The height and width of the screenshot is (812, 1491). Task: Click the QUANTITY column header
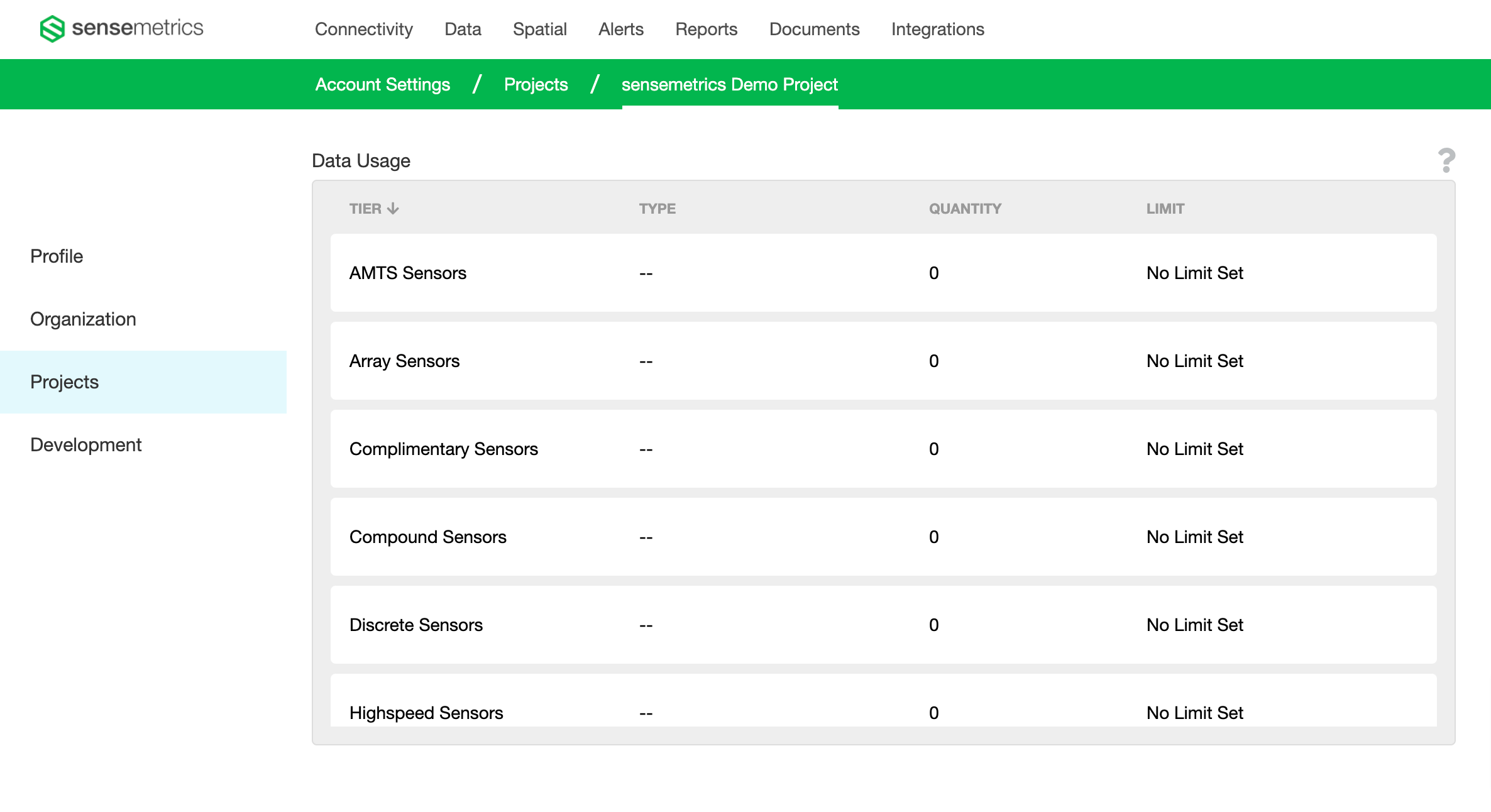[966, 209]
